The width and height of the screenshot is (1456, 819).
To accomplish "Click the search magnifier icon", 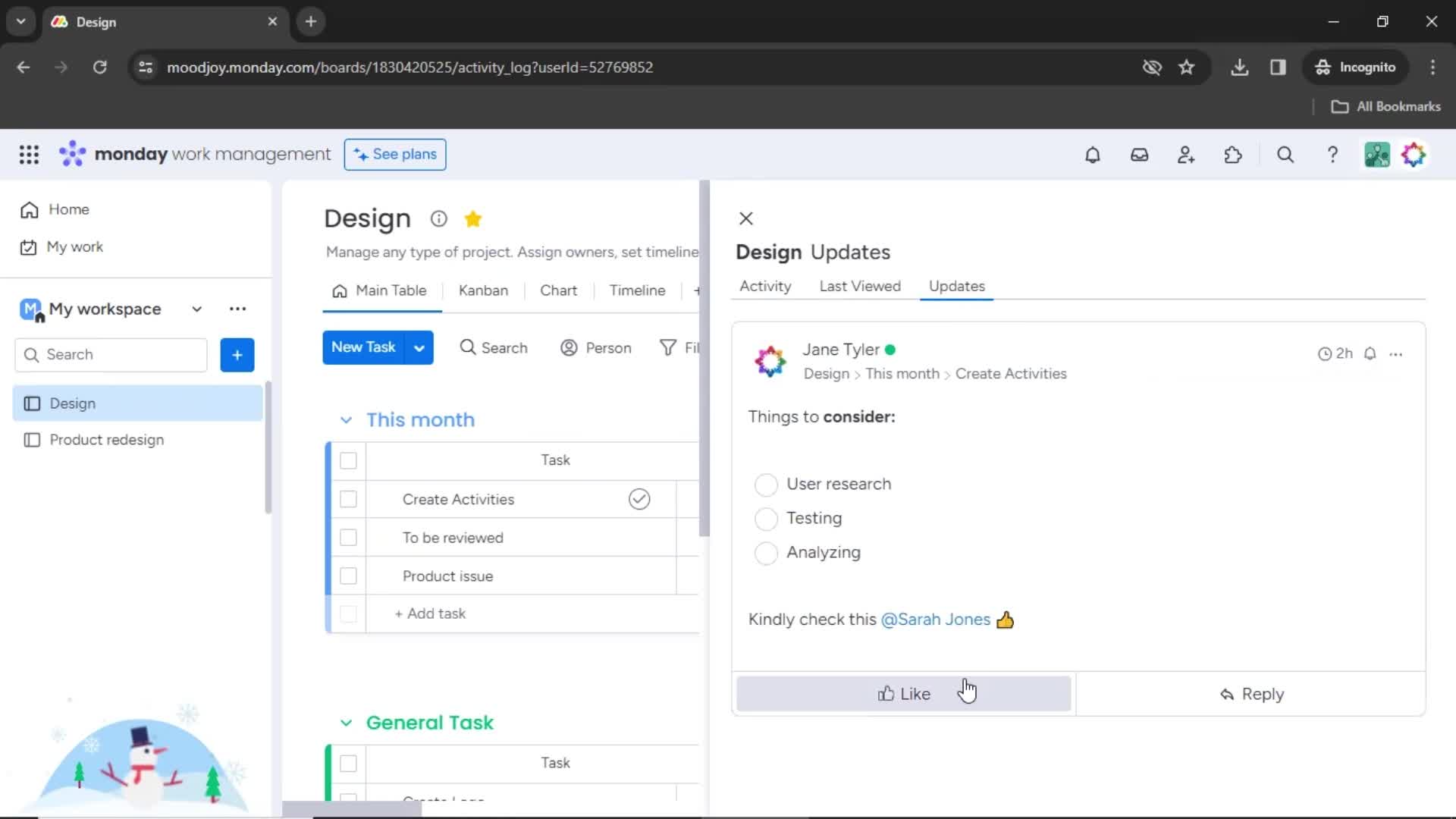I will coord(1285,155).
